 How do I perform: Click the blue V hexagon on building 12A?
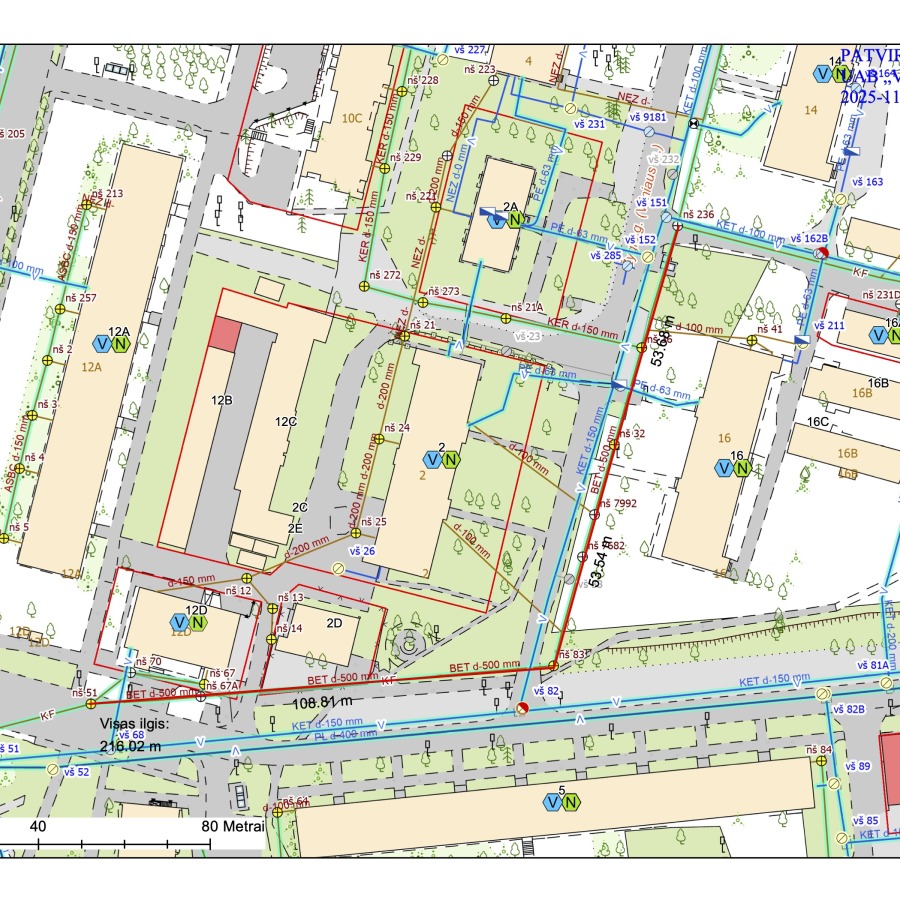[x=102, y=344]
